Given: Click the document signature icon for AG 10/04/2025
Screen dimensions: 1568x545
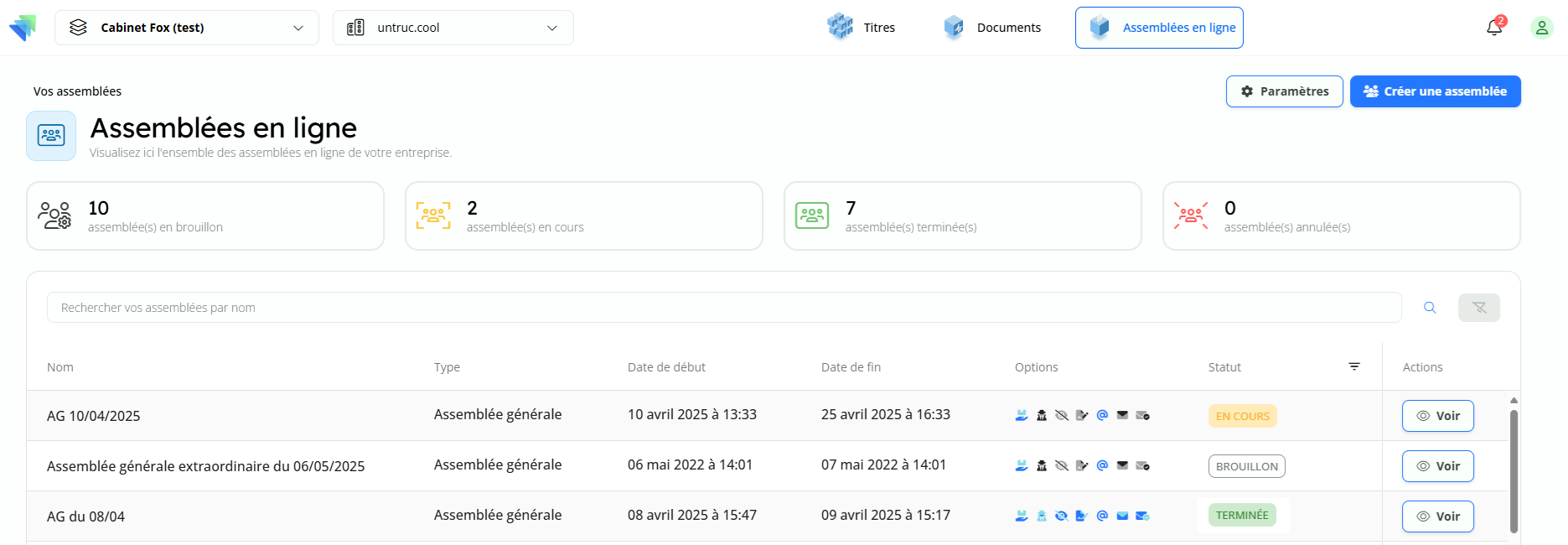Looking at the screenshot, I should (x=1082, y=415).
